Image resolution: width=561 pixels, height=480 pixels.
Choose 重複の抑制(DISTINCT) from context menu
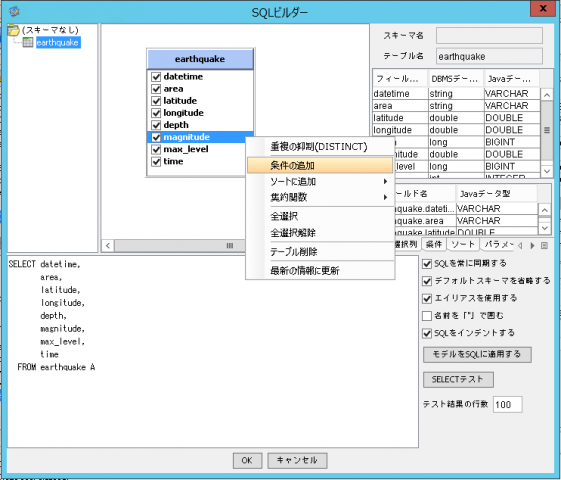tap(320, 147)
